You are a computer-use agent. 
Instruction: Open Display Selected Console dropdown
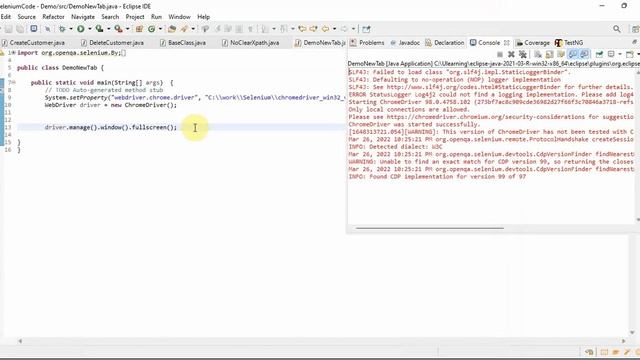coord(620,54)
